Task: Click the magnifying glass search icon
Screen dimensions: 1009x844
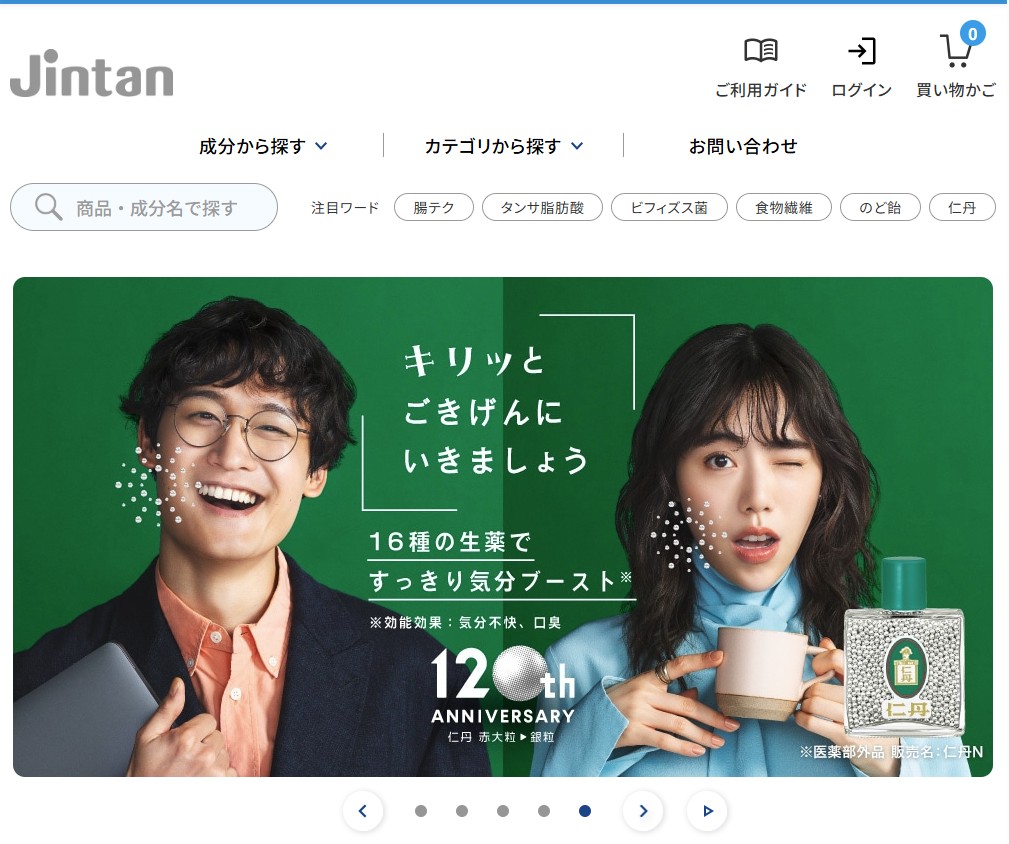Action: (x=48, y=207)
